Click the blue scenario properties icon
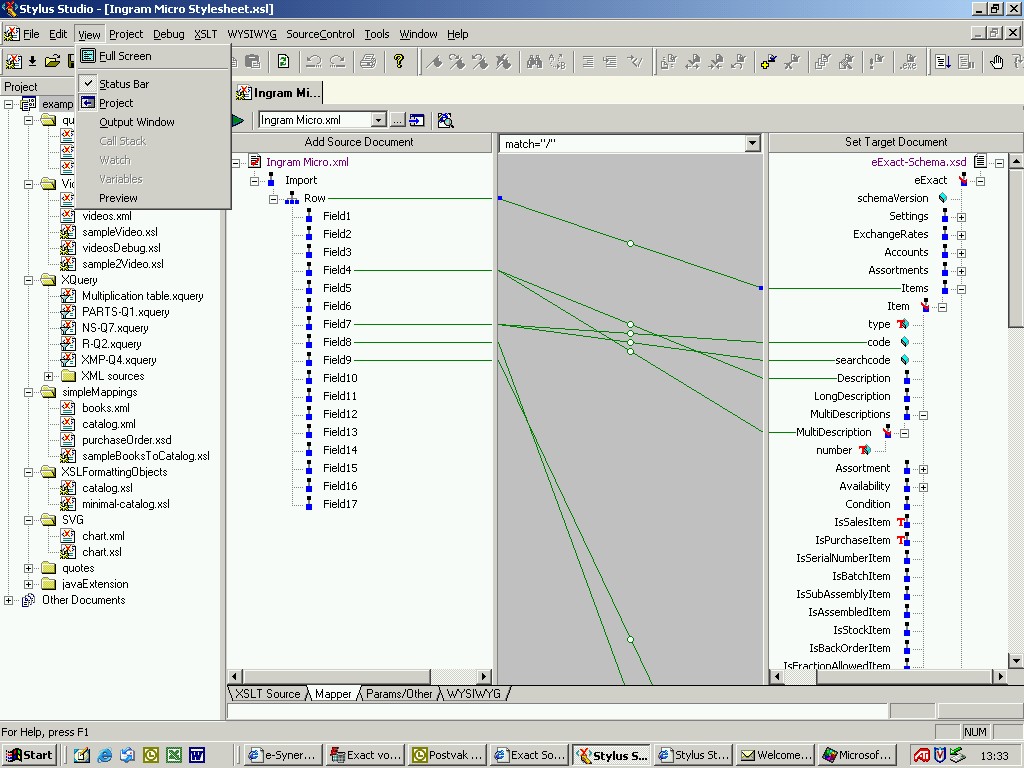The width and height of the screenshot is (1024, 768). pyautogui.click(x=417, y=120)
